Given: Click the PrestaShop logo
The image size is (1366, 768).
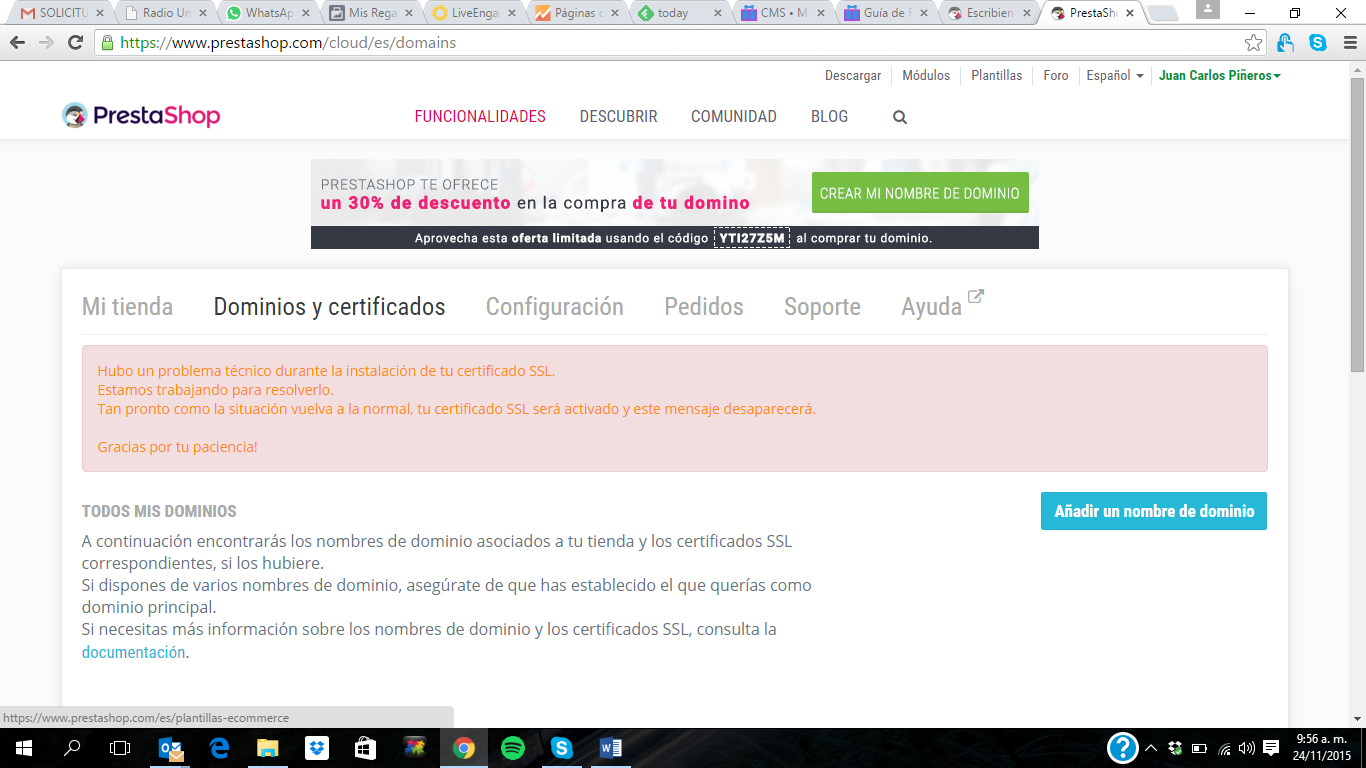Looking at the screenshot, I should point(141,116).
